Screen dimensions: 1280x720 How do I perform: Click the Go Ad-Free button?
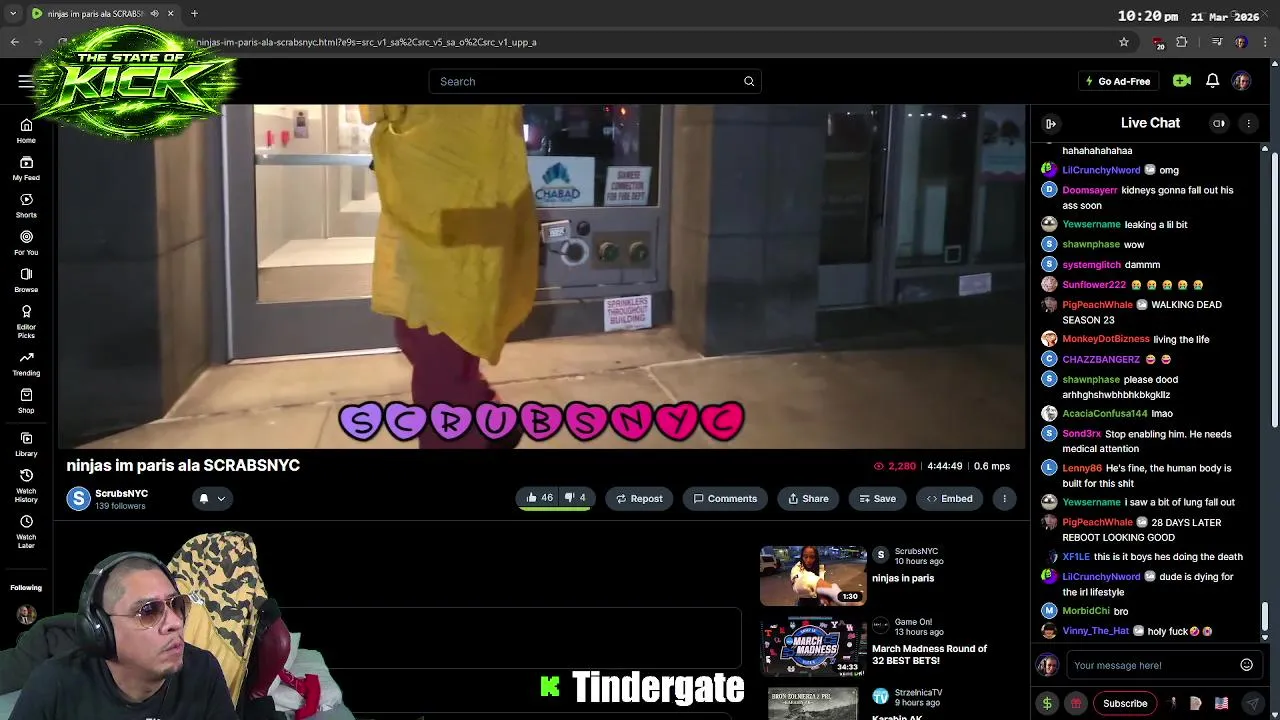point(1117,81)
